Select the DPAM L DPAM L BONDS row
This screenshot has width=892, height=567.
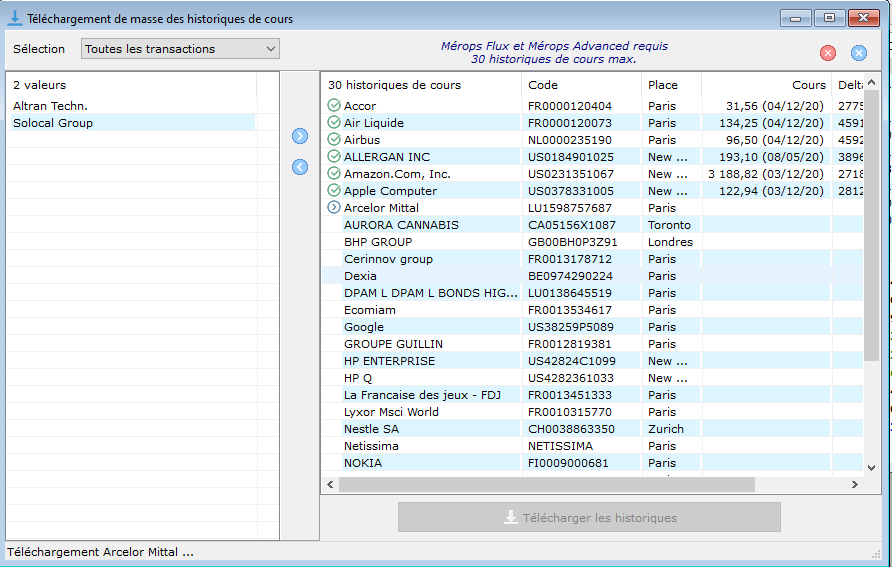[593, 293]
